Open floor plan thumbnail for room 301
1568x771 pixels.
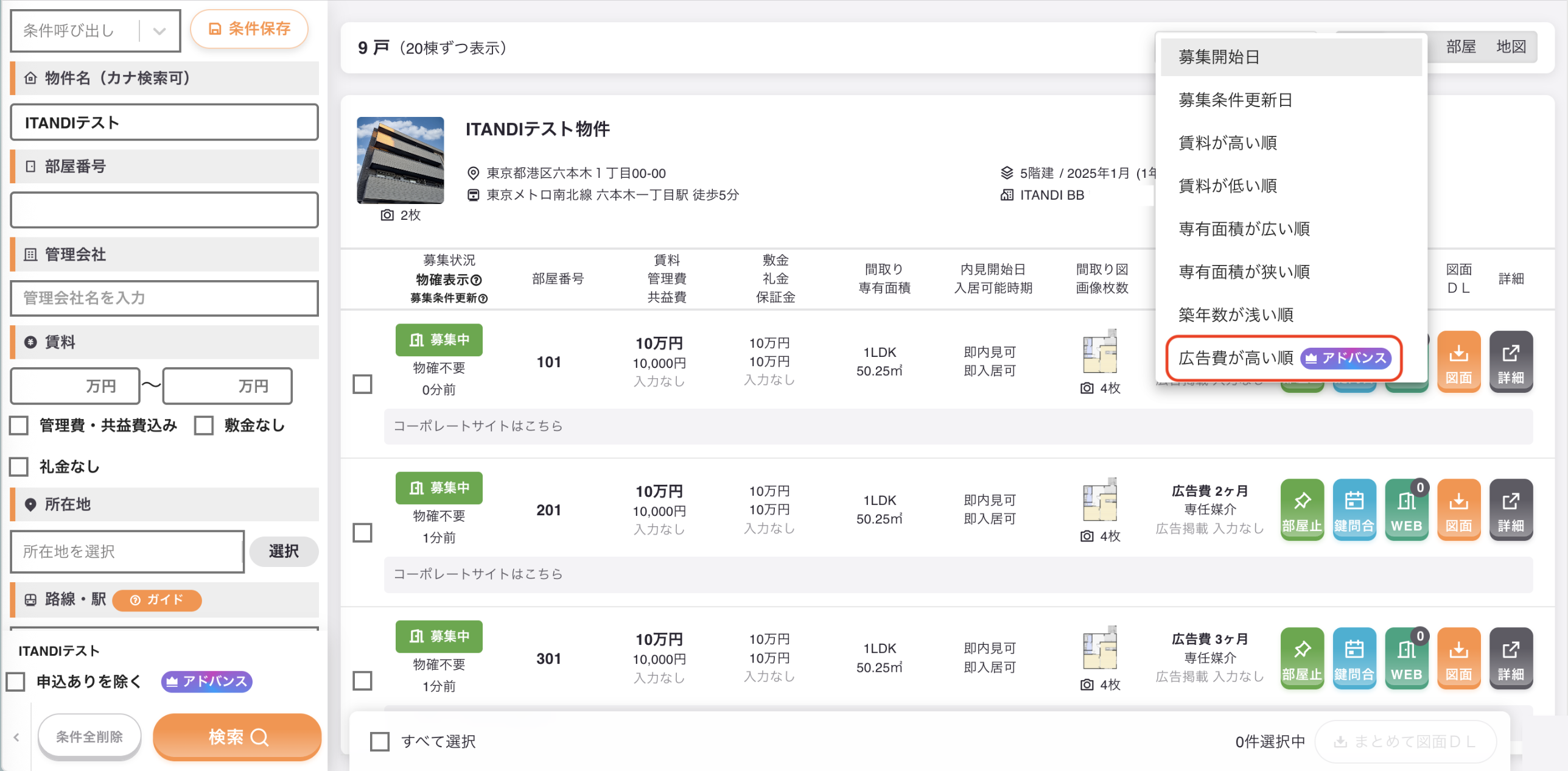1100,647
